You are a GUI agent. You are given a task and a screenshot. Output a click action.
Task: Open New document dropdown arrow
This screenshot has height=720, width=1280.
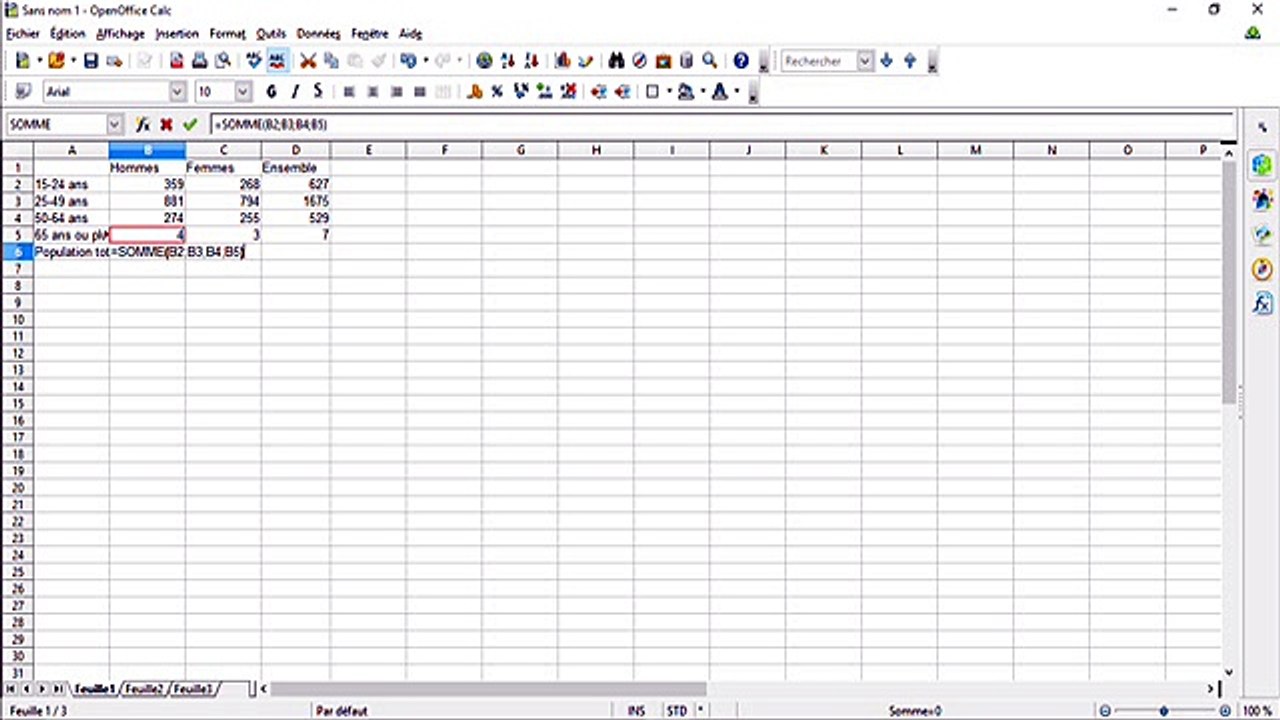[39, 61]
